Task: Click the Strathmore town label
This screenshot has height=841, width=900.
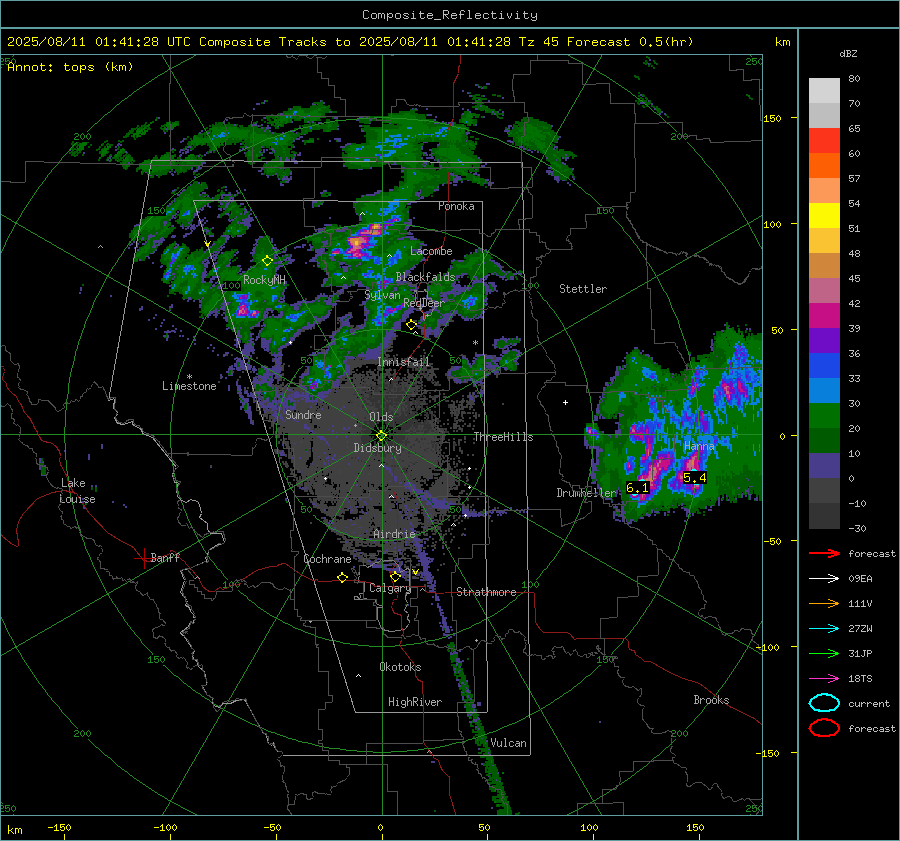Action: [x=486, y=592]
